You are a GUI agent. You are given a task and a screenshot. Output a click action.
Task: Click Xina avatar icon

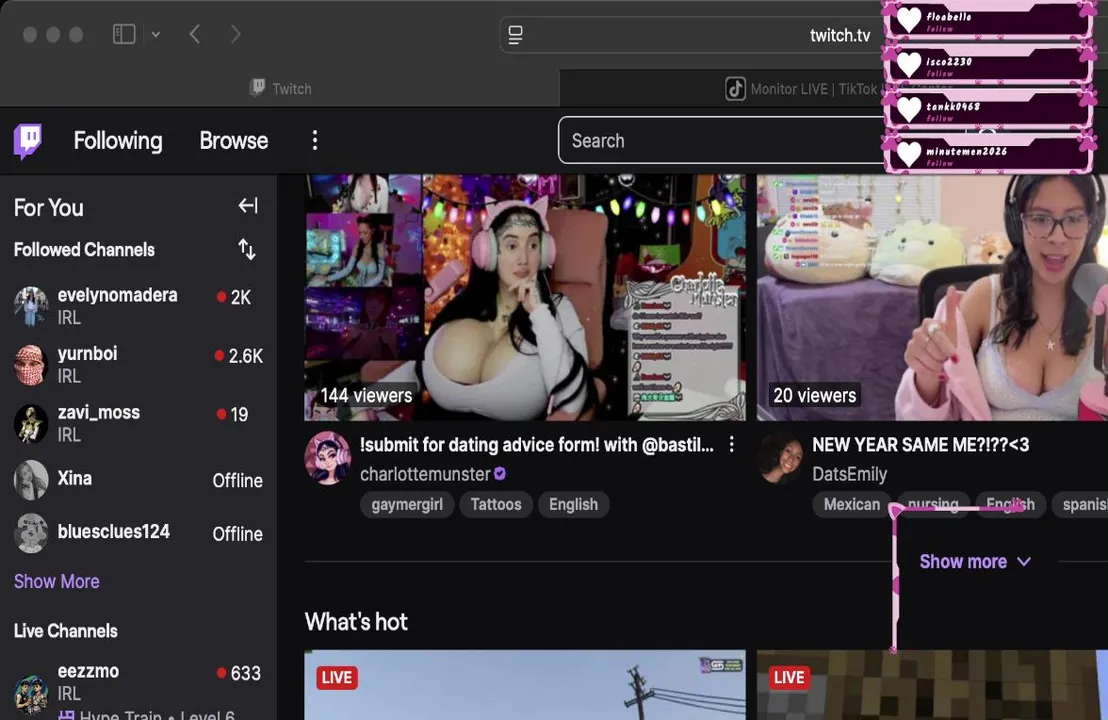coord(31,480)
